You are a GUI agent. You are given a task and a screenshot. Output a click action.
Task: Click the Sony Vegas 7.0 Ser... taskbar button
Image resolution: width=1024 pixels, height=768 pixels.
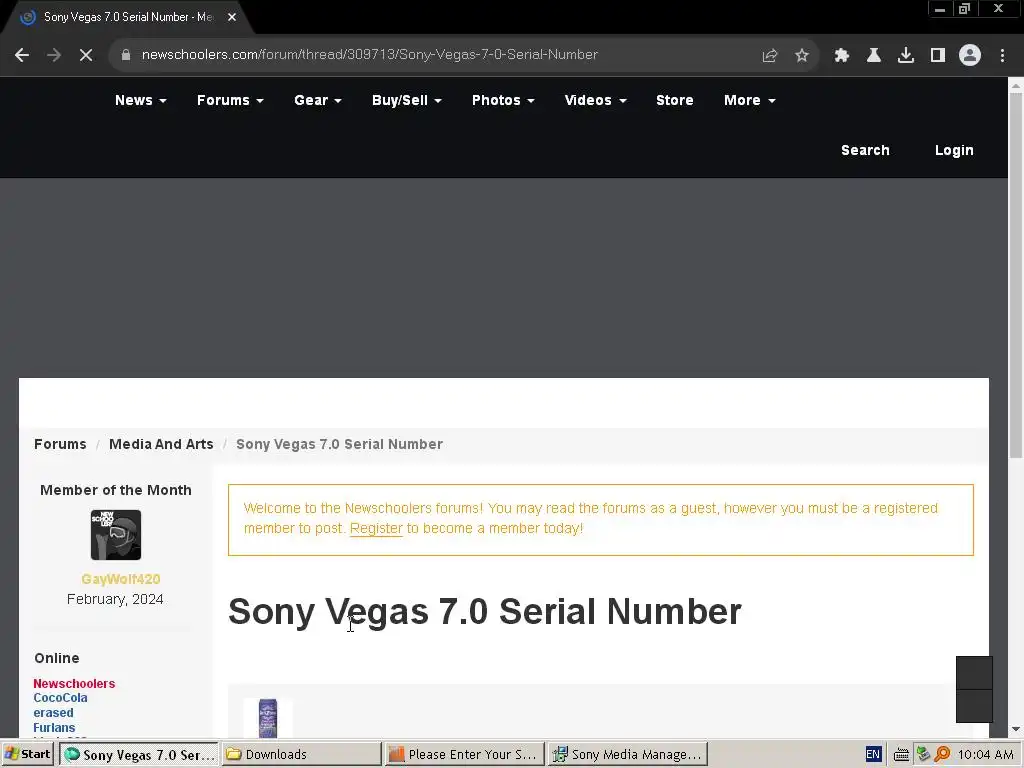[139, 754]
